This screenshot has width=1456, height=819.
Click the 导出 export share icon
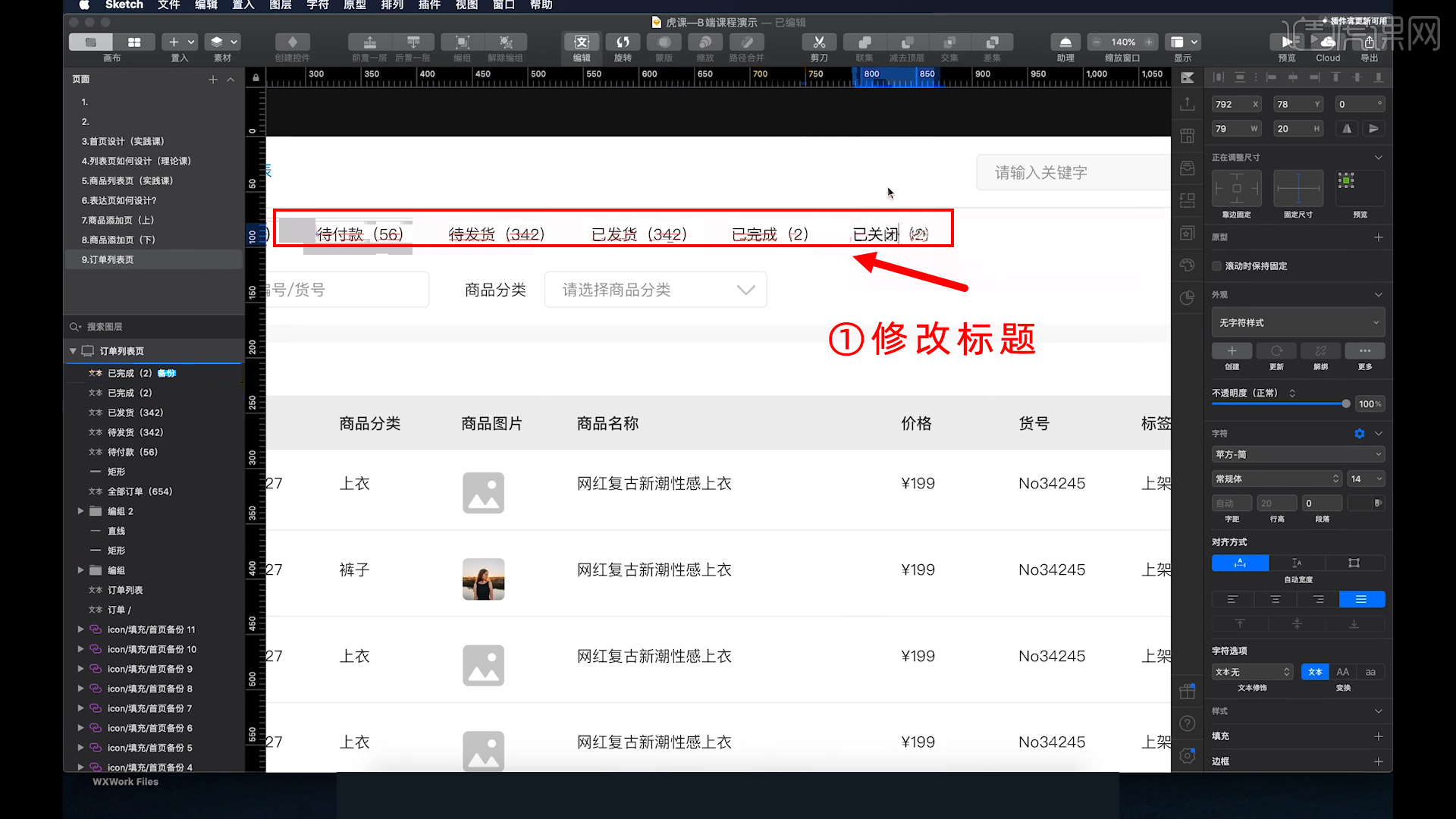point(1370,42)
